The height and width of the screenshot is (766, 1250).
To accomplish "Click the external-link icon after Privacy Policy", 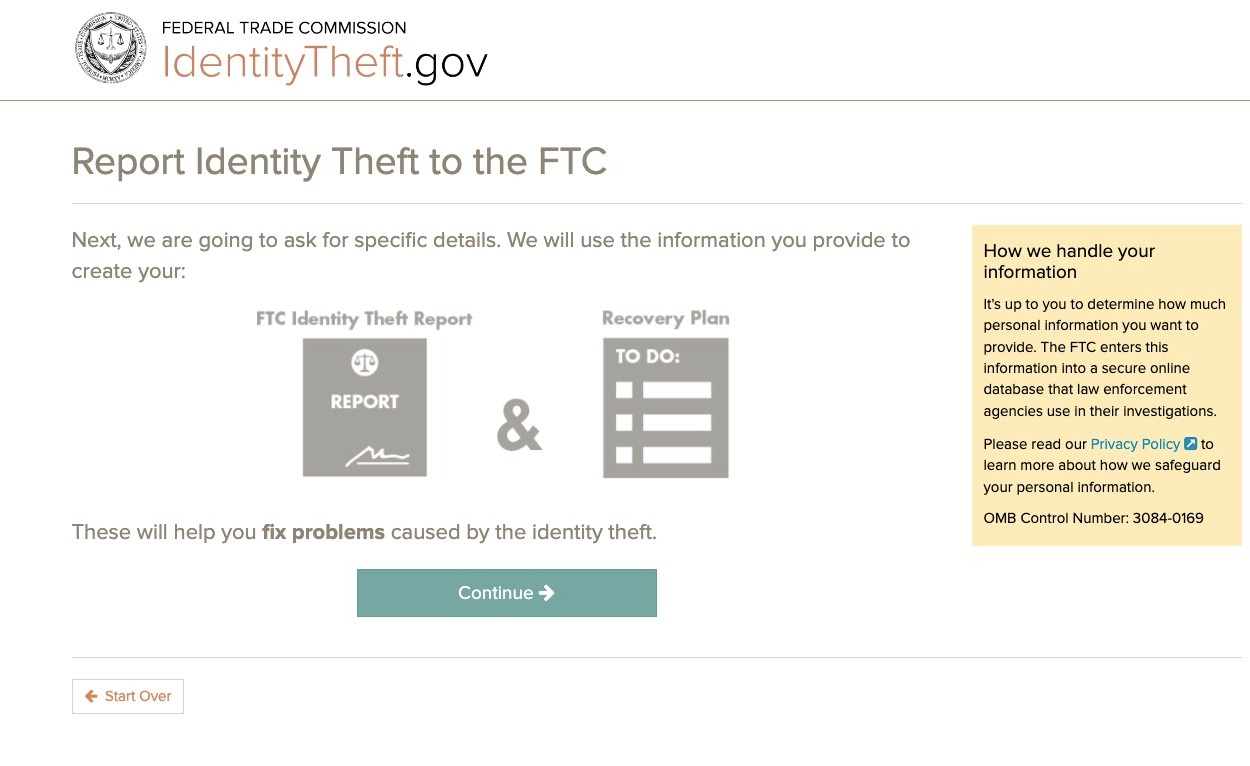I will point(1190,444).
